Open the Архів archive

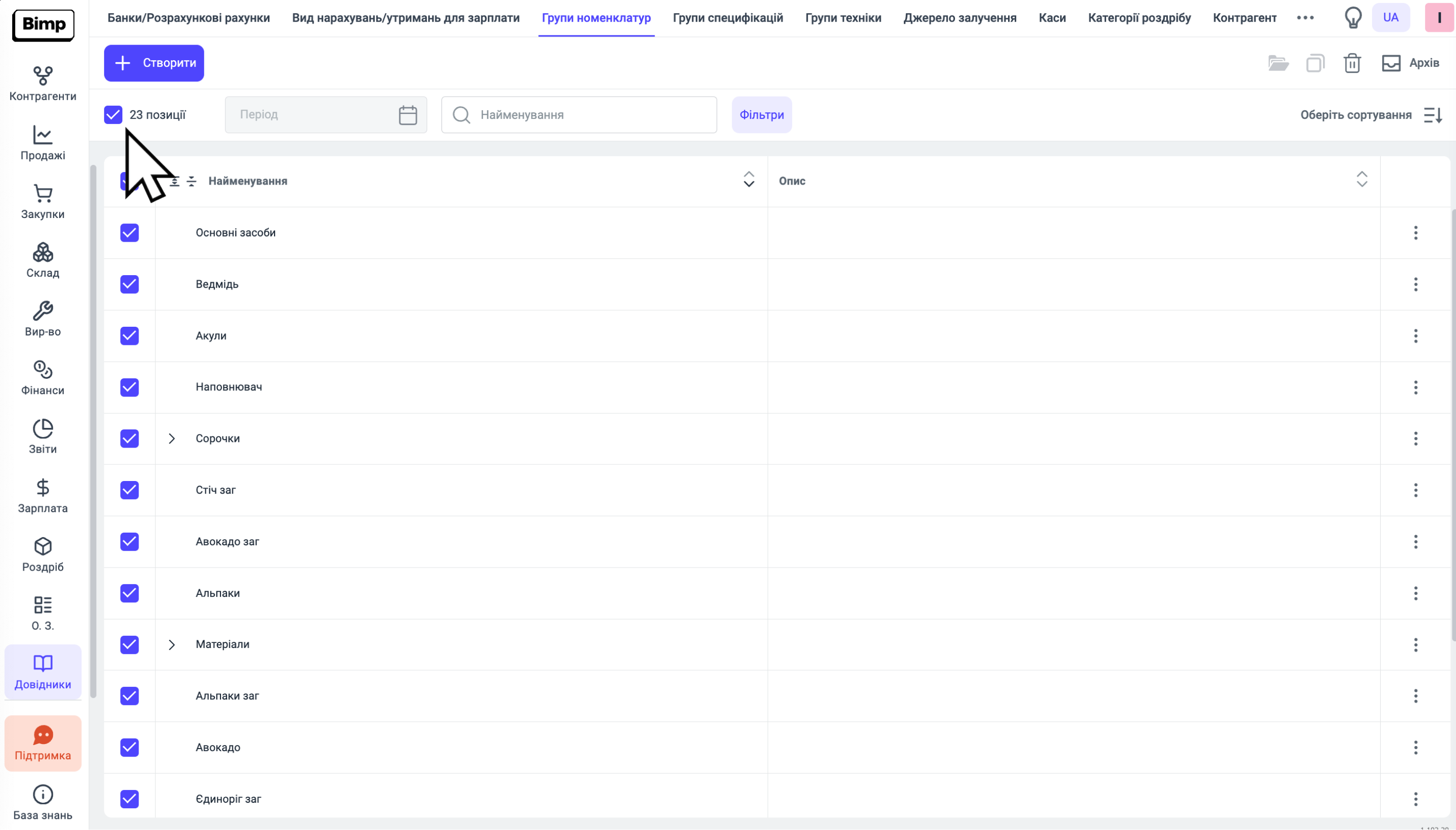pyautogui.click(x=1410, y=63)
